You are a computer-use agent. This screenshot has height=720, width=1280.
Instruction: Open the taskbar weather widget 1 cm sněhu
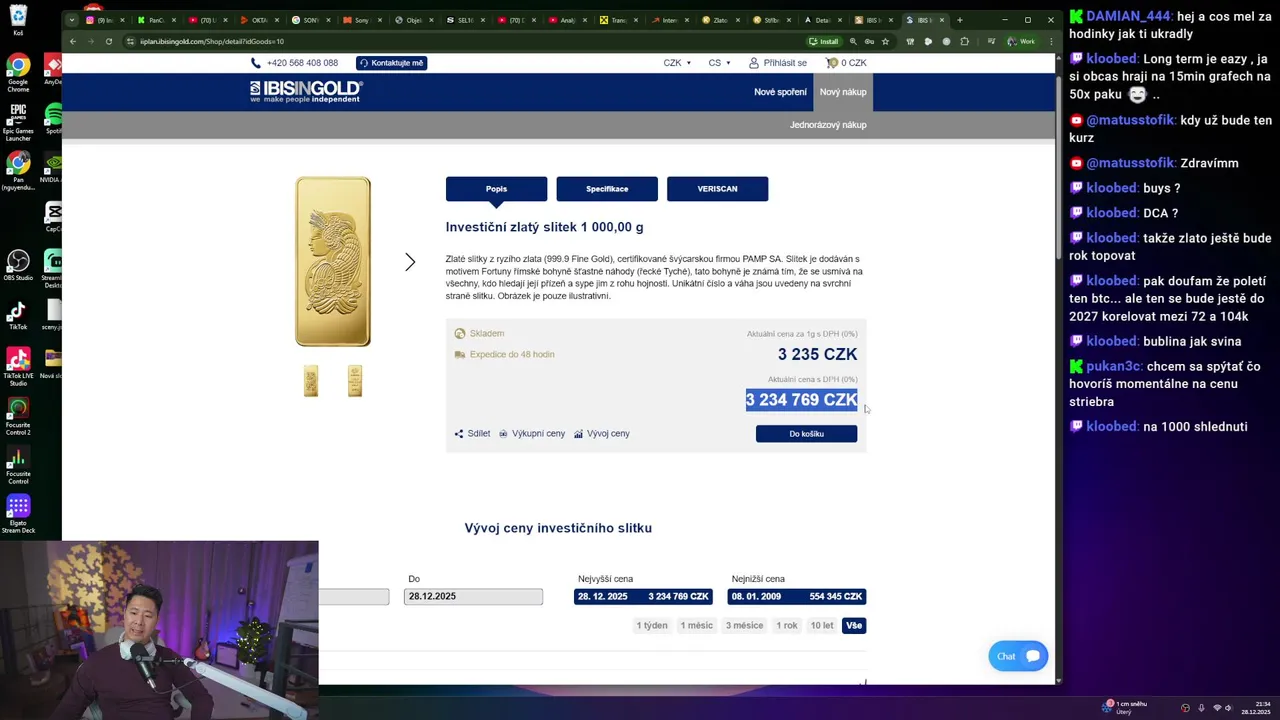(x=1125, y=707)
